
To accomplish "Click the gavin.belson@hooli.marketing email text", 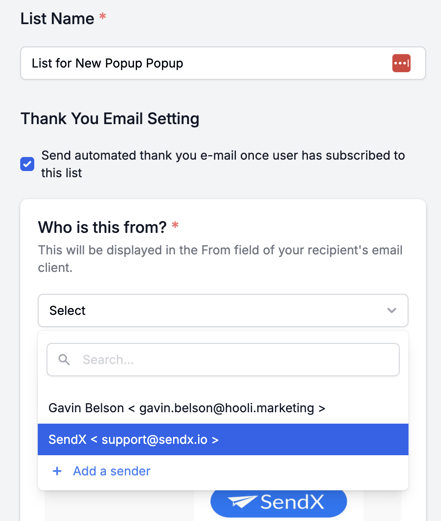I will click(227, 408).
